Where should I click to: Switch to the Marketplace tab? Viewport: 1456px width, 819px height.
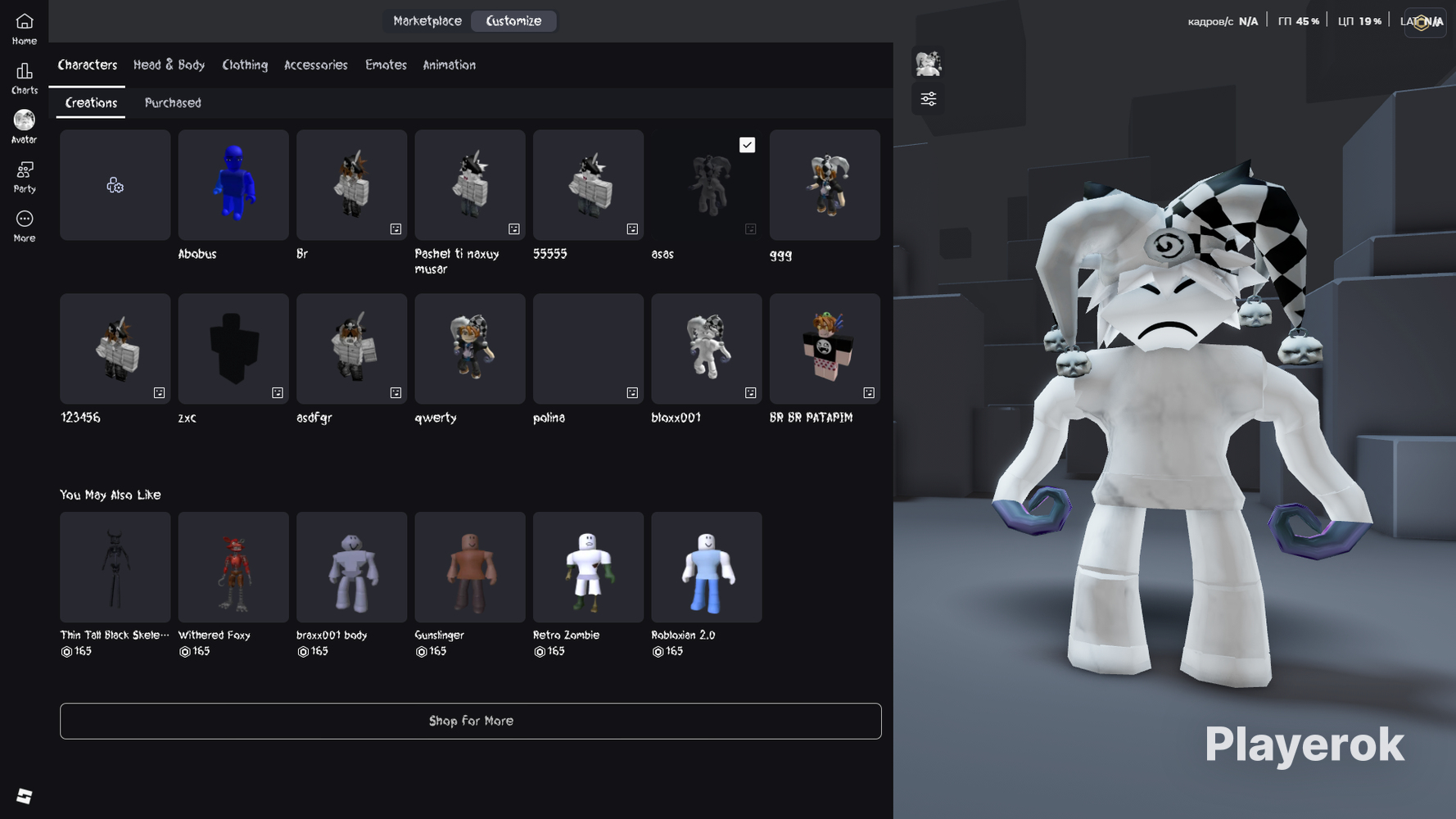coord(427,21)
